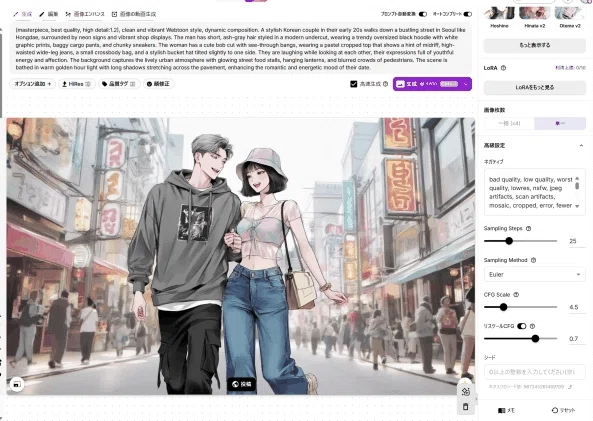This screenshot has height=421, width=593.
Task: Select the Hinata v2 model thumbnail
Action: [x=534, y=14]
